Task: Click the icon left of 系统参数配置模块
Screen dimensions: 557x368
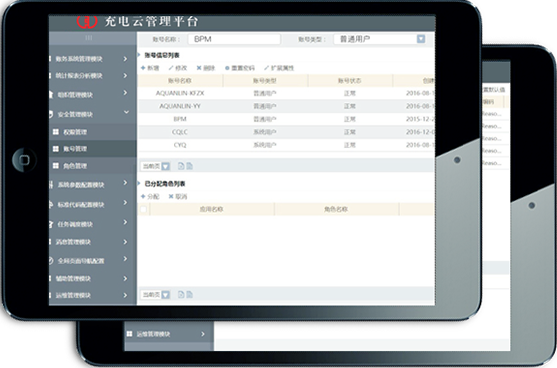Action: pyautogui.click(x=51, y=184)
